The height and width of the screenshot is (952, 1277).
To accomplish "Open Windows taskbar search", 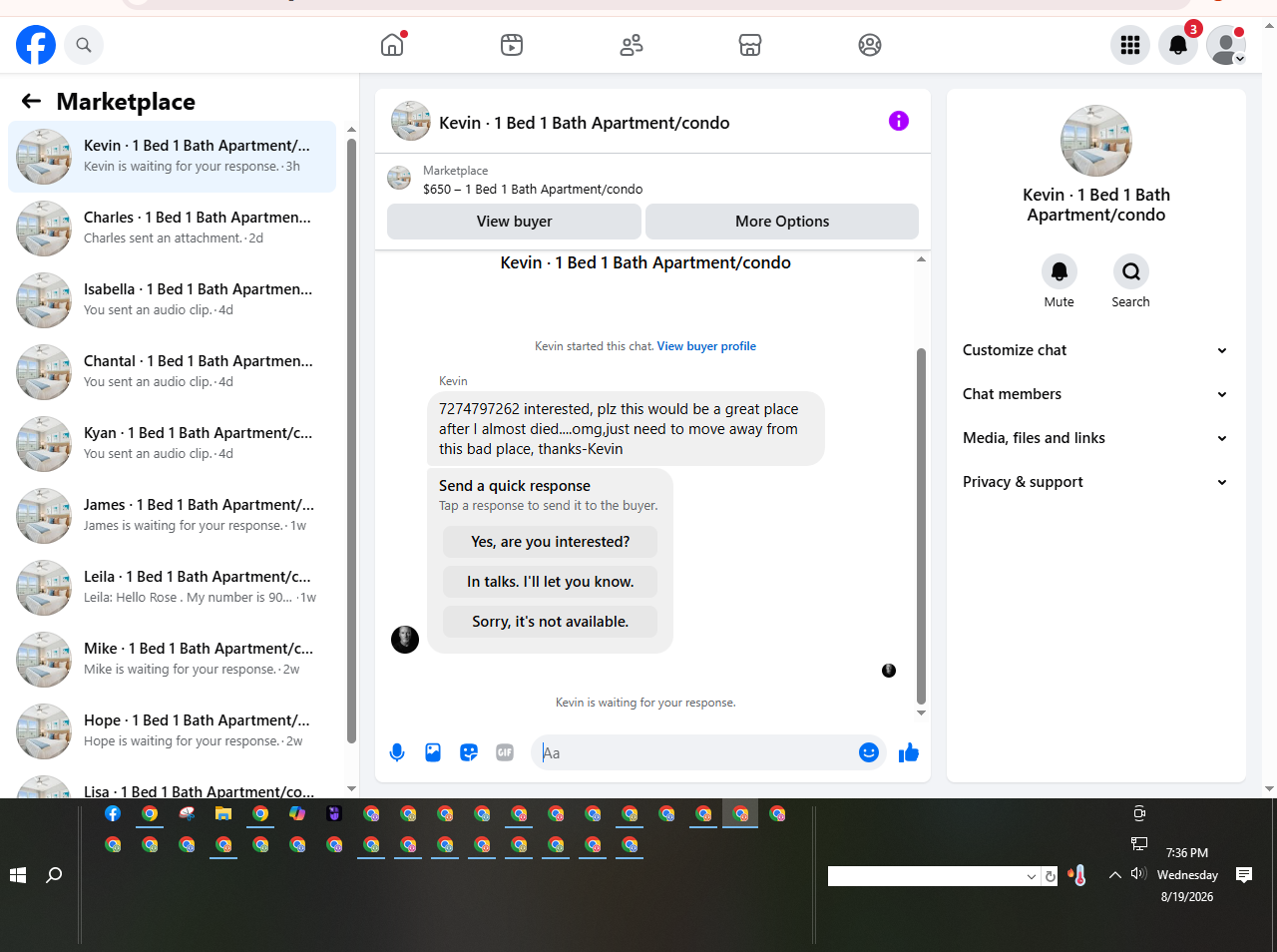I will point(54,875).
